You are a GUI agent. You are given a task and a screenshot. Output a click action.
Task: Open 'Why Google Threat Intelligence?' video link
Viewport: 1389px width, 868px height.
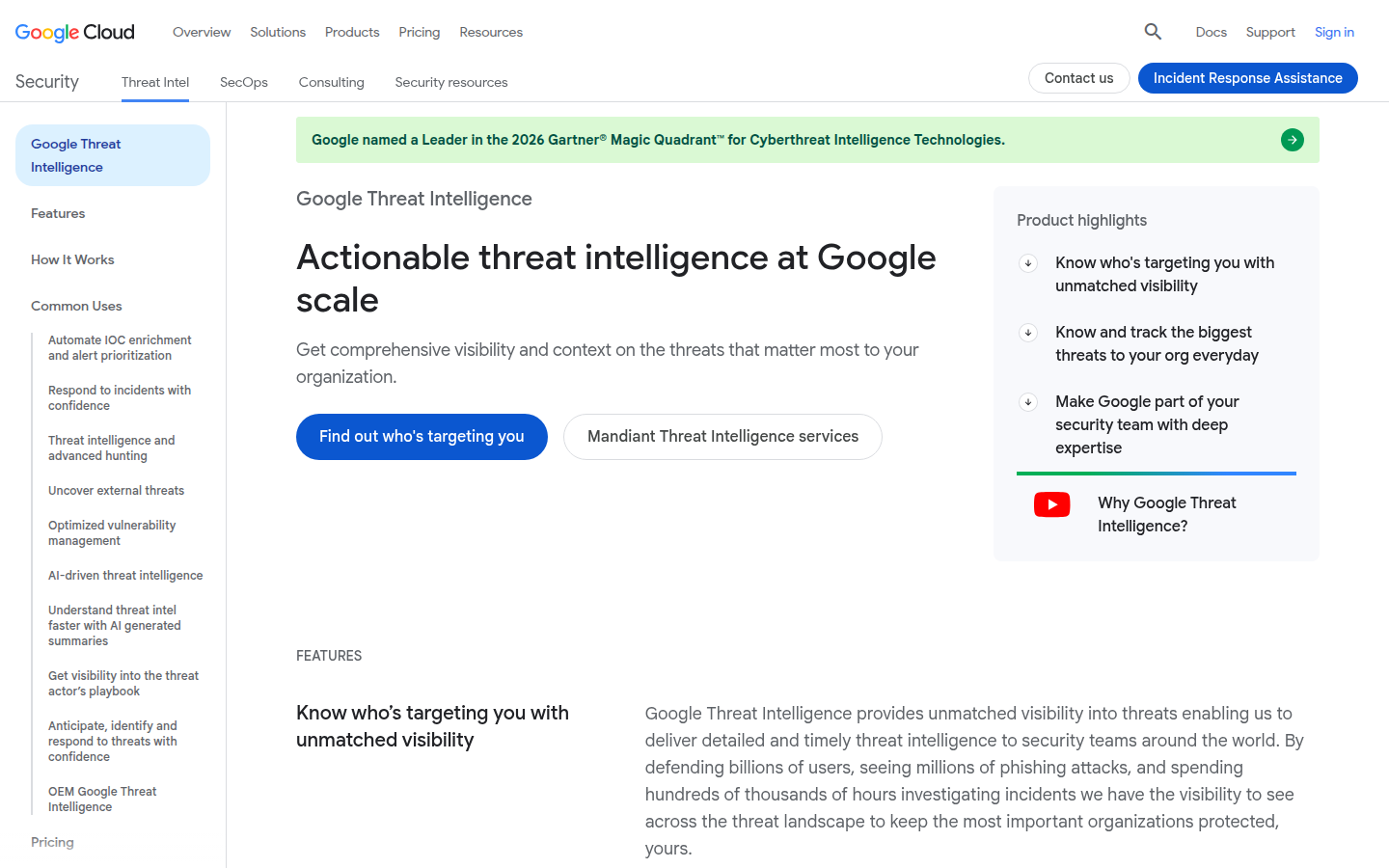1166,515
